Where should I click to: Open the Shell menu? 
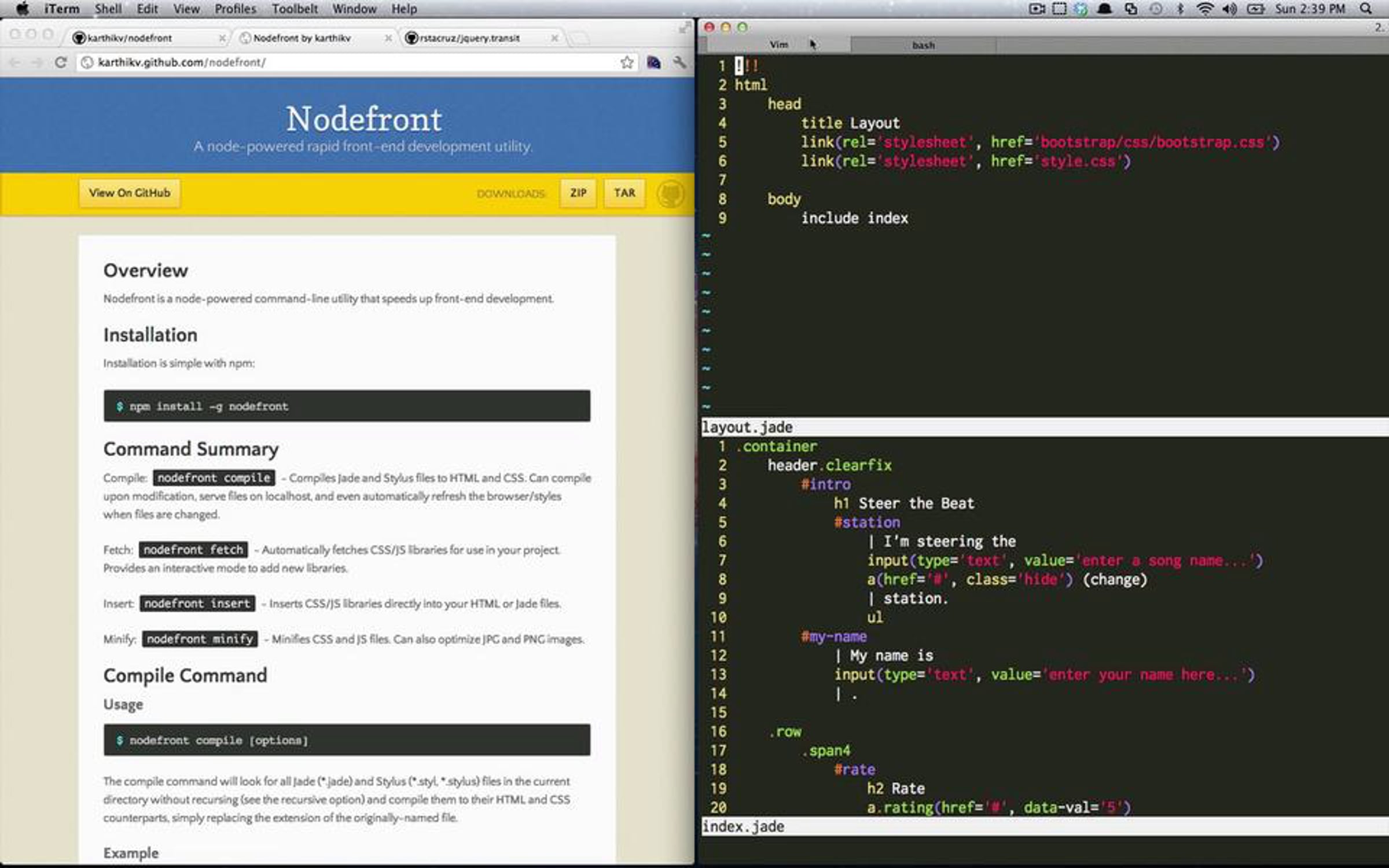[108, 9]
